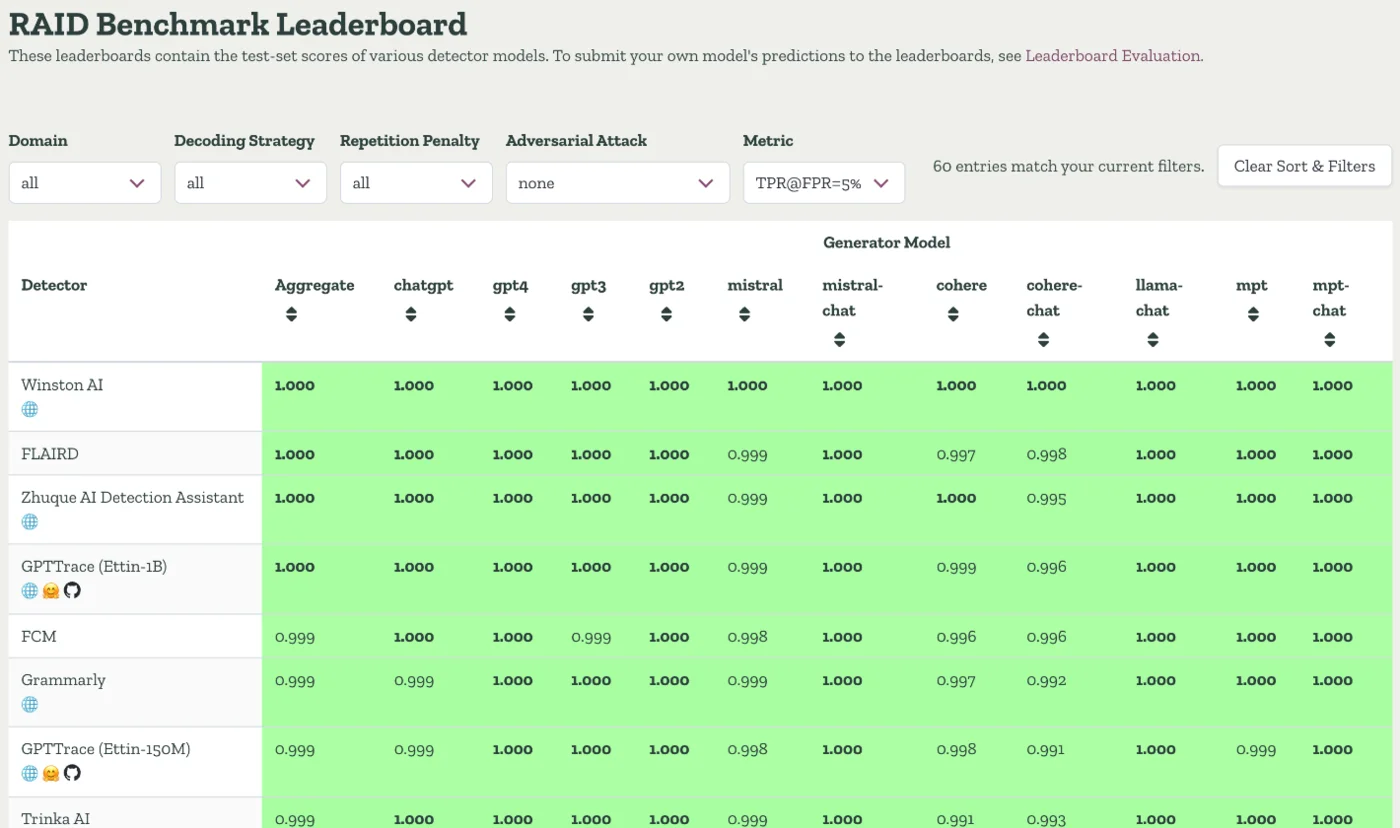Sort by gpt2 column arrows
This screenshot has width=1400, height=828.
pyautogui.click(x=666, y=314)
